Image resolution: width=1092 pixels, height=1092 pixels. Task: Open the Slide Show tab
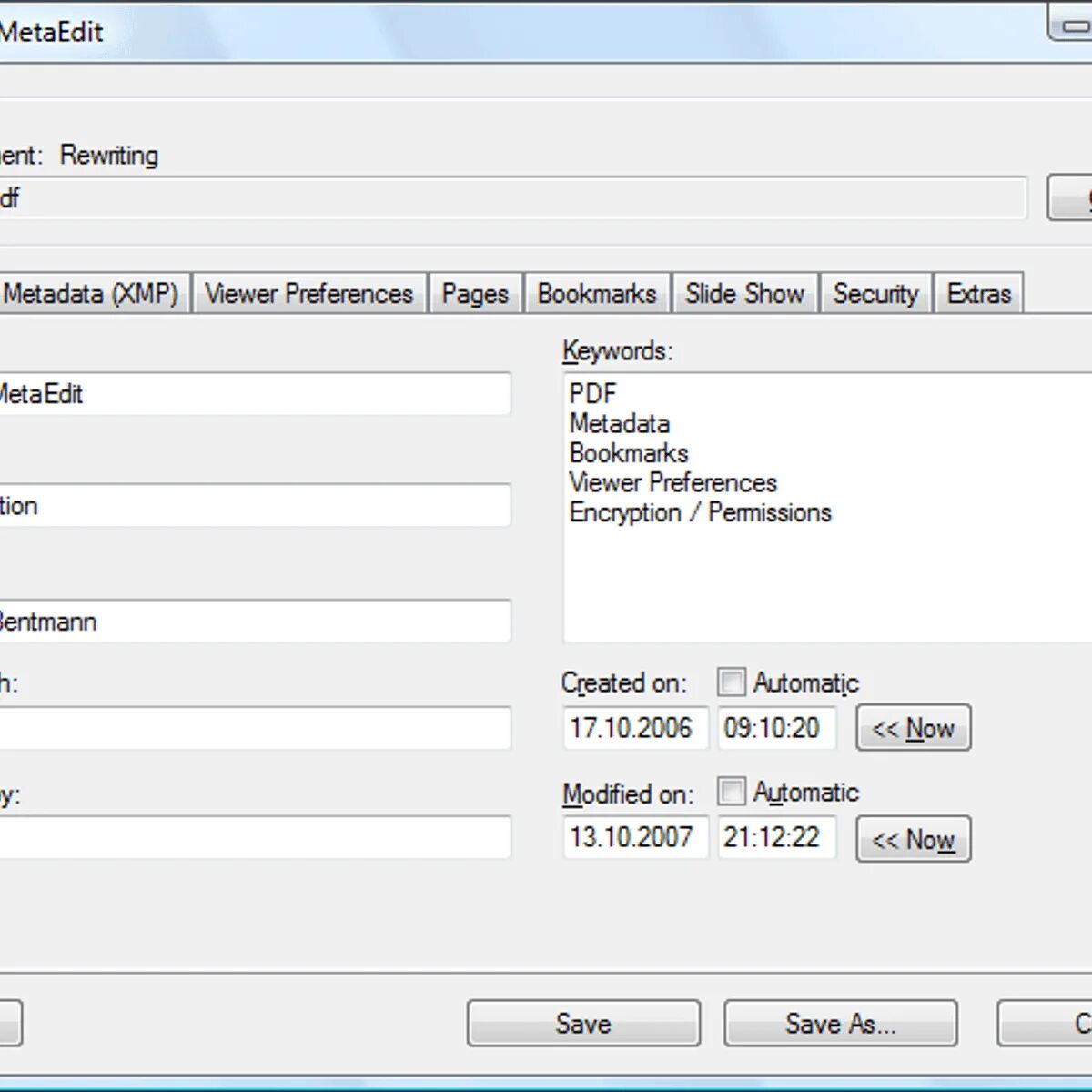745,294
